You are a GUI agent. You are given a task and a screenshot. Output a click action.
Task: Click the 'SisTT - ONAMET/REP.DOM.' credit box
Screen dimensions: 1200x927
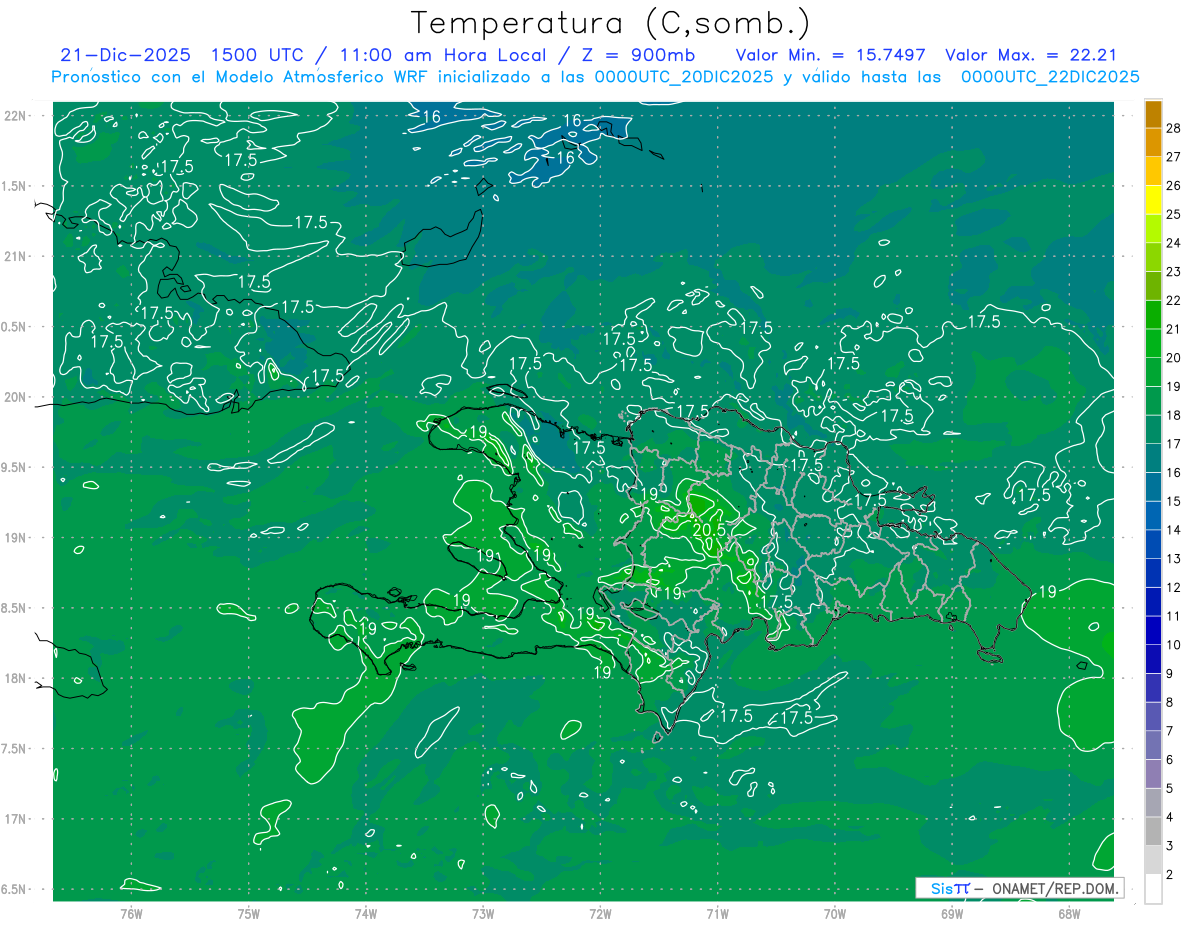point(1019,888)
